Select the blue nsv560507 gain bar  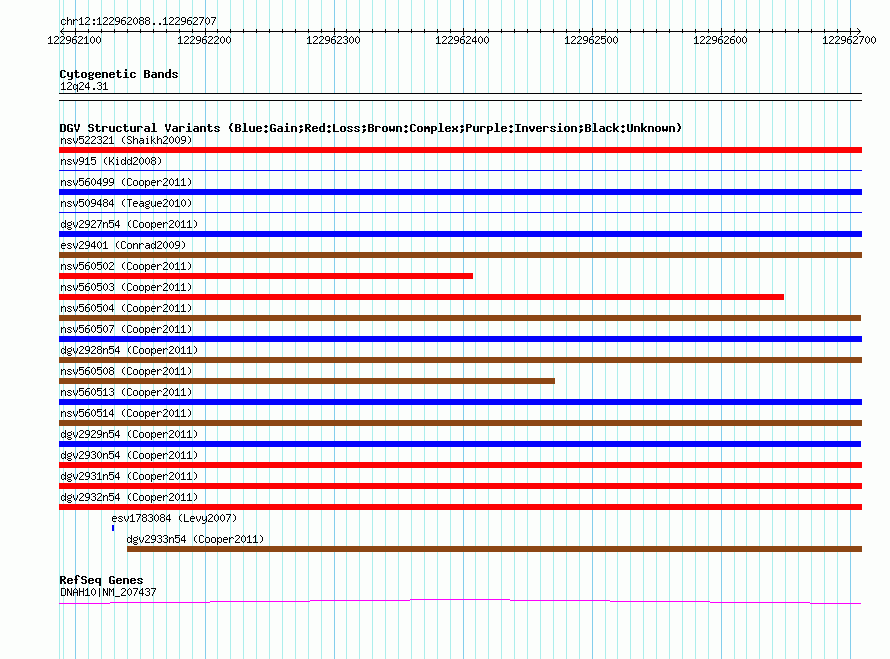[x=460, y=339]
